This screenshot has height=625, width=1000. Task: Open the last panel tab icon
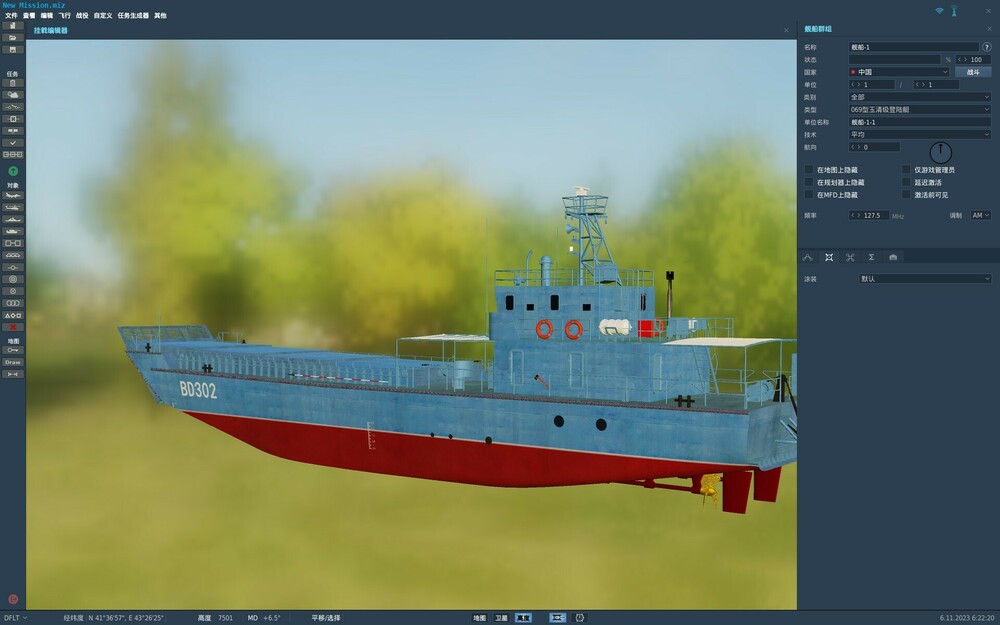(893, 257)
